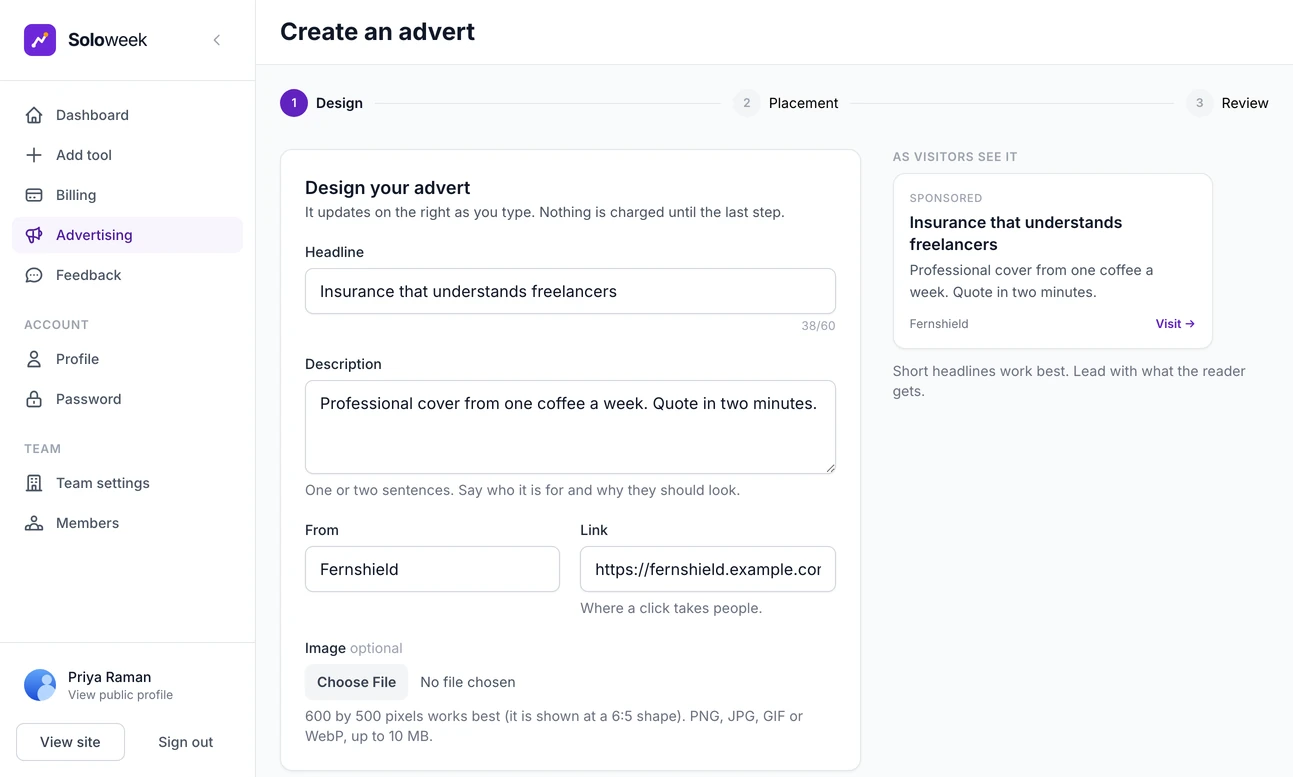This screenshot has height=777, width=1293.
Task: Open View public profile link
Action: click(x=120, y=695)
